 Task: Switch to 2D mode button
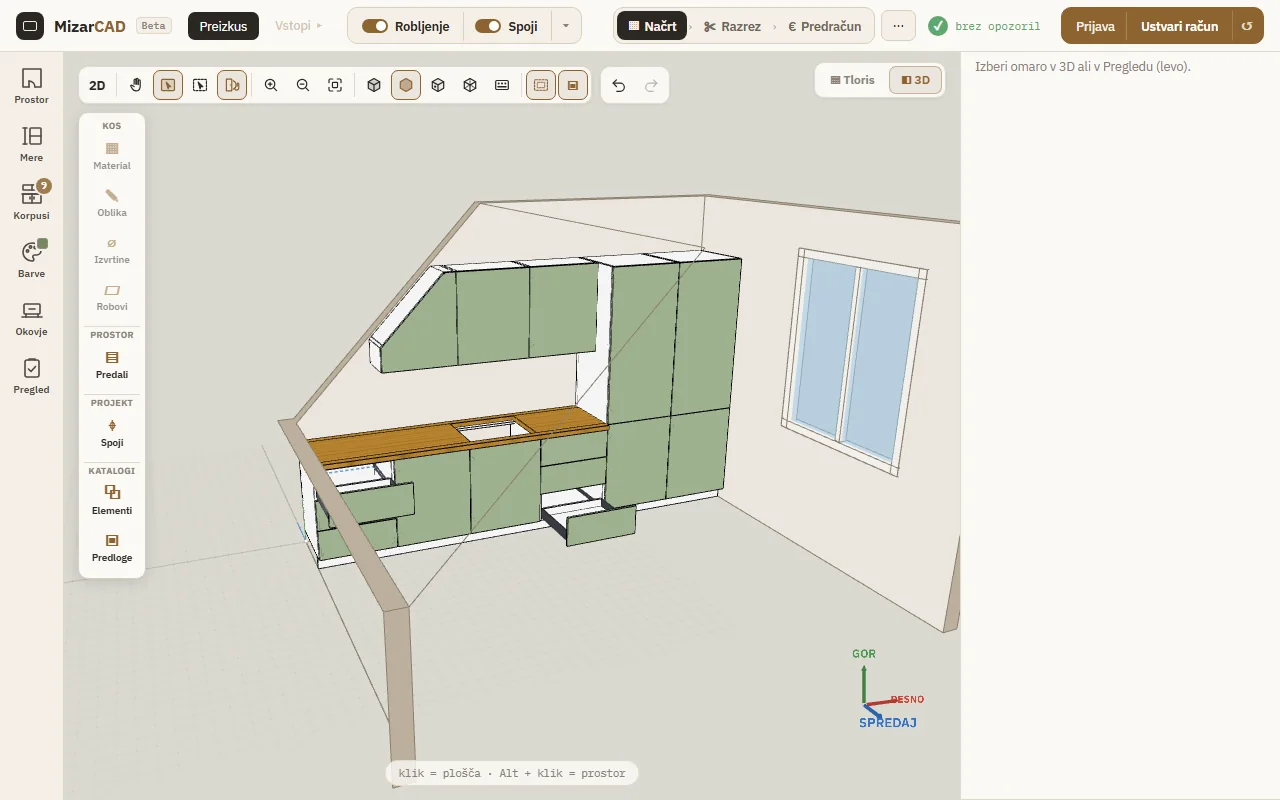click(97, 85)
